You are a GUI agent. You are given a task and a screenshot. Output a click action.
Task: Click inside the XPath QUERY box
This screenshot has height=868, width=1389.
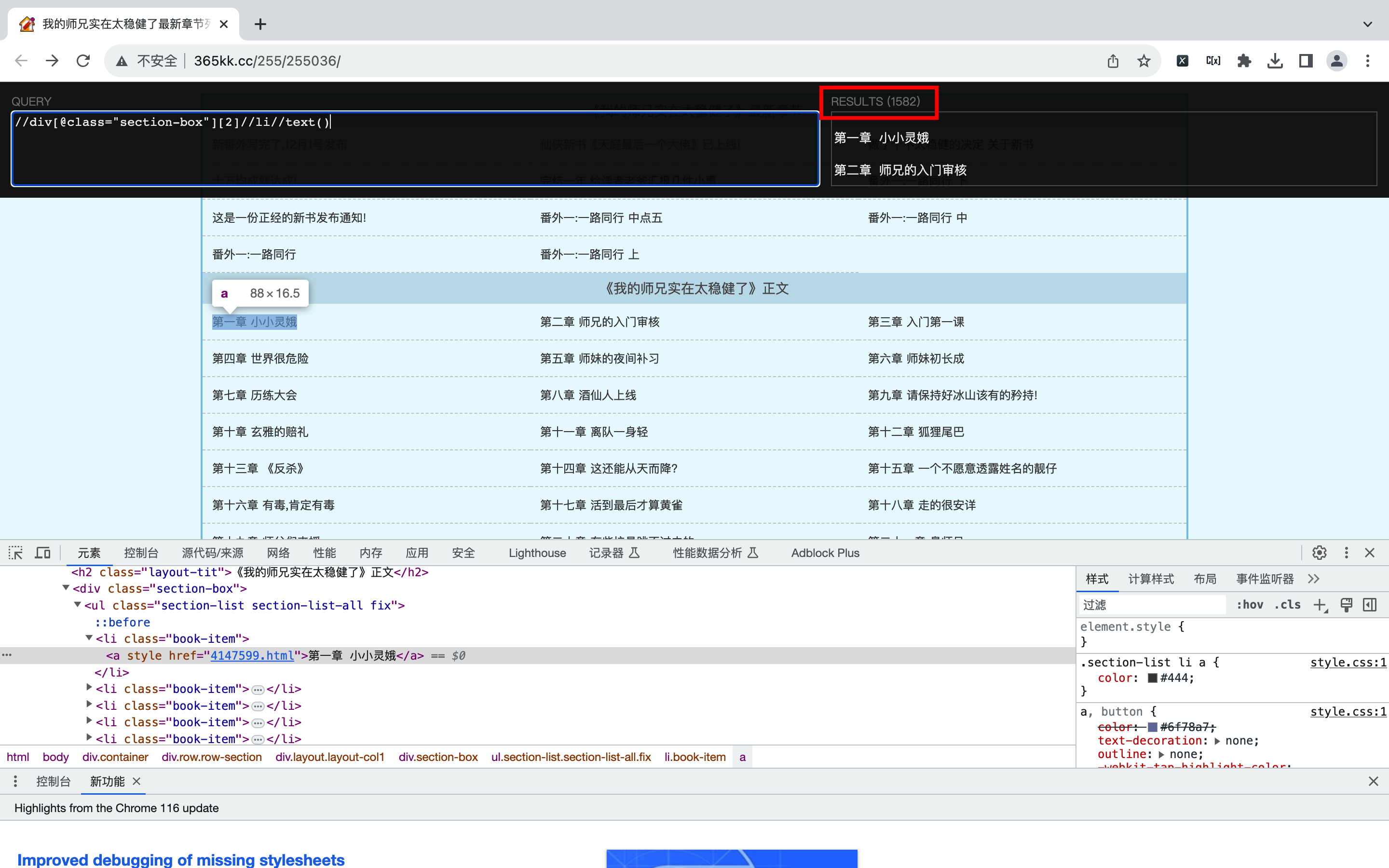415,149
